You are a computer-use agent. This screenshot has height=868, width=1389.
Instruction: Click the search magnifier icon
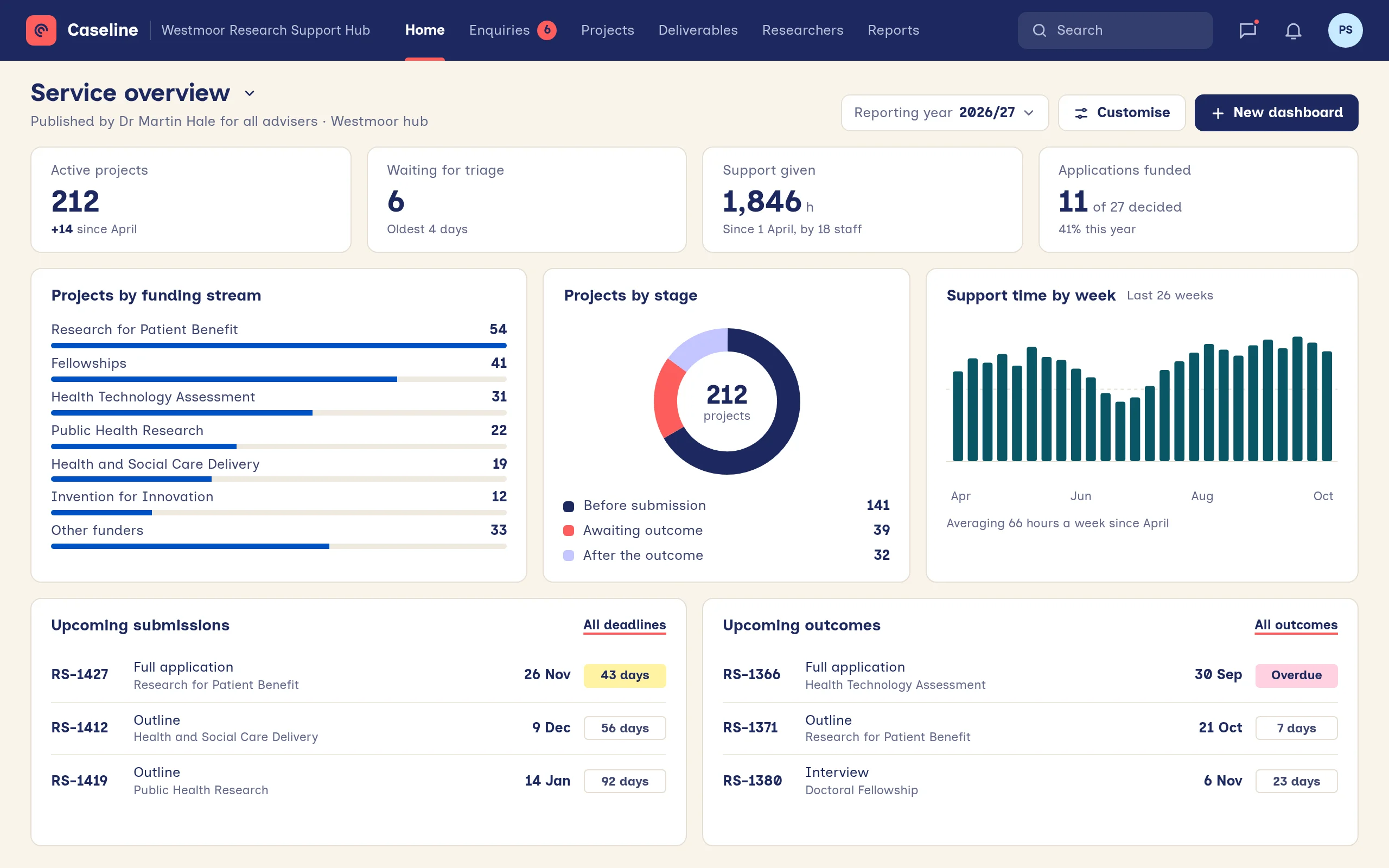[1040, 30]
